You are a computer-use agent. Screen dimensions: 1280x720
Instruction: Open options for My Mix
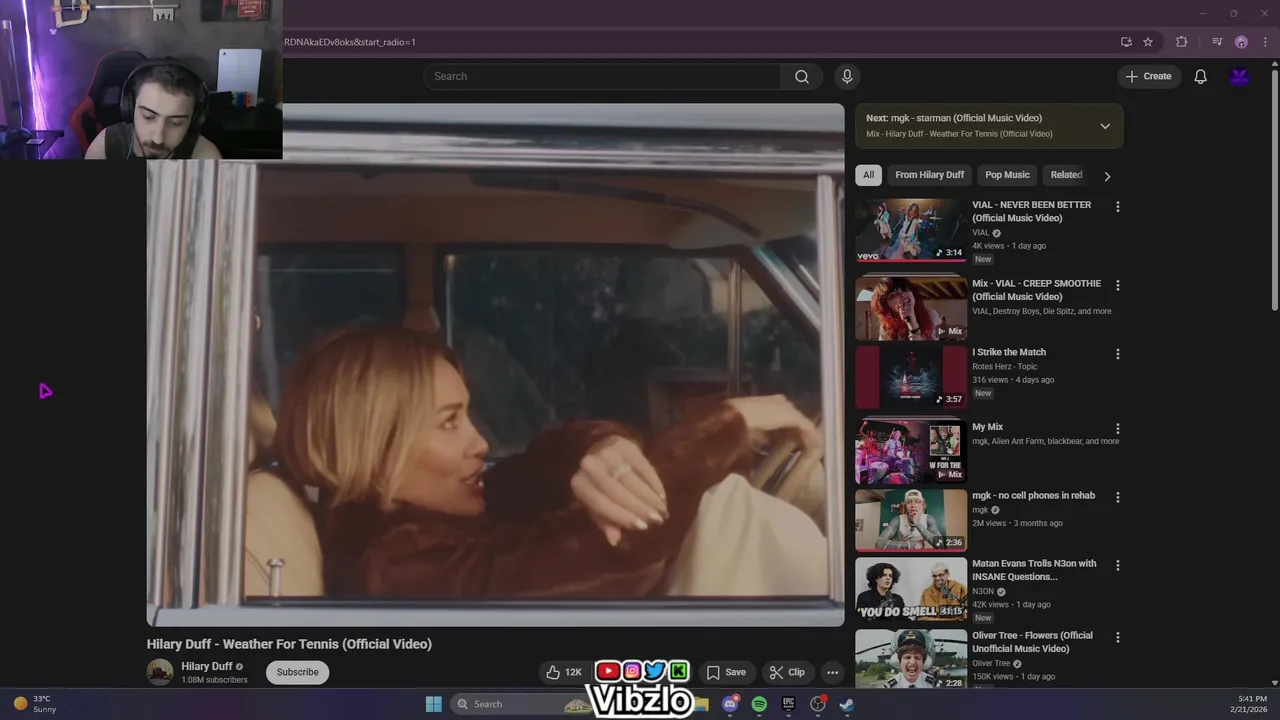[1118, 429]
